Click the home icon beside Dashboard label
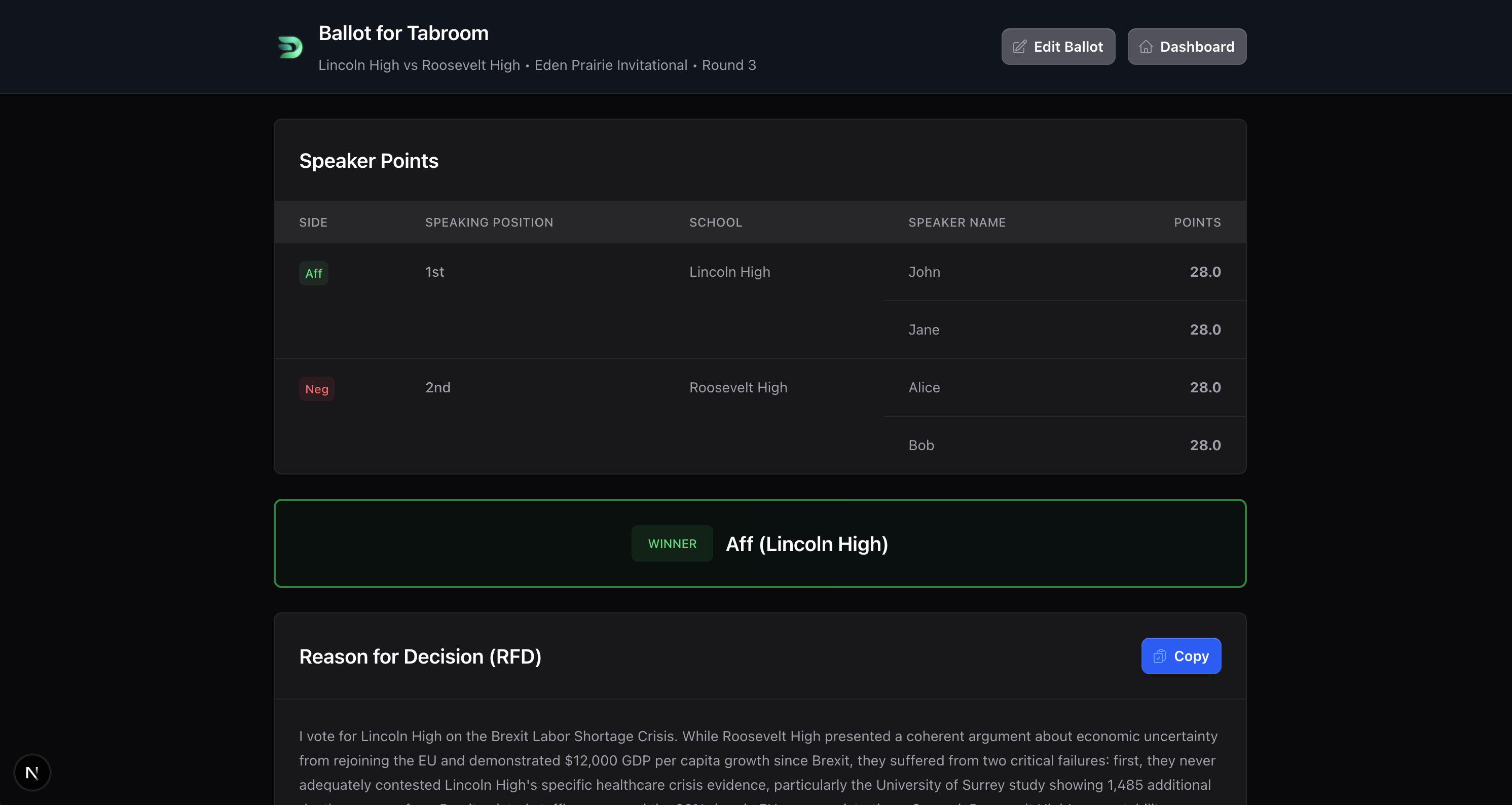The height and width of the screenshot is (805, 1512). point(1145,47)
